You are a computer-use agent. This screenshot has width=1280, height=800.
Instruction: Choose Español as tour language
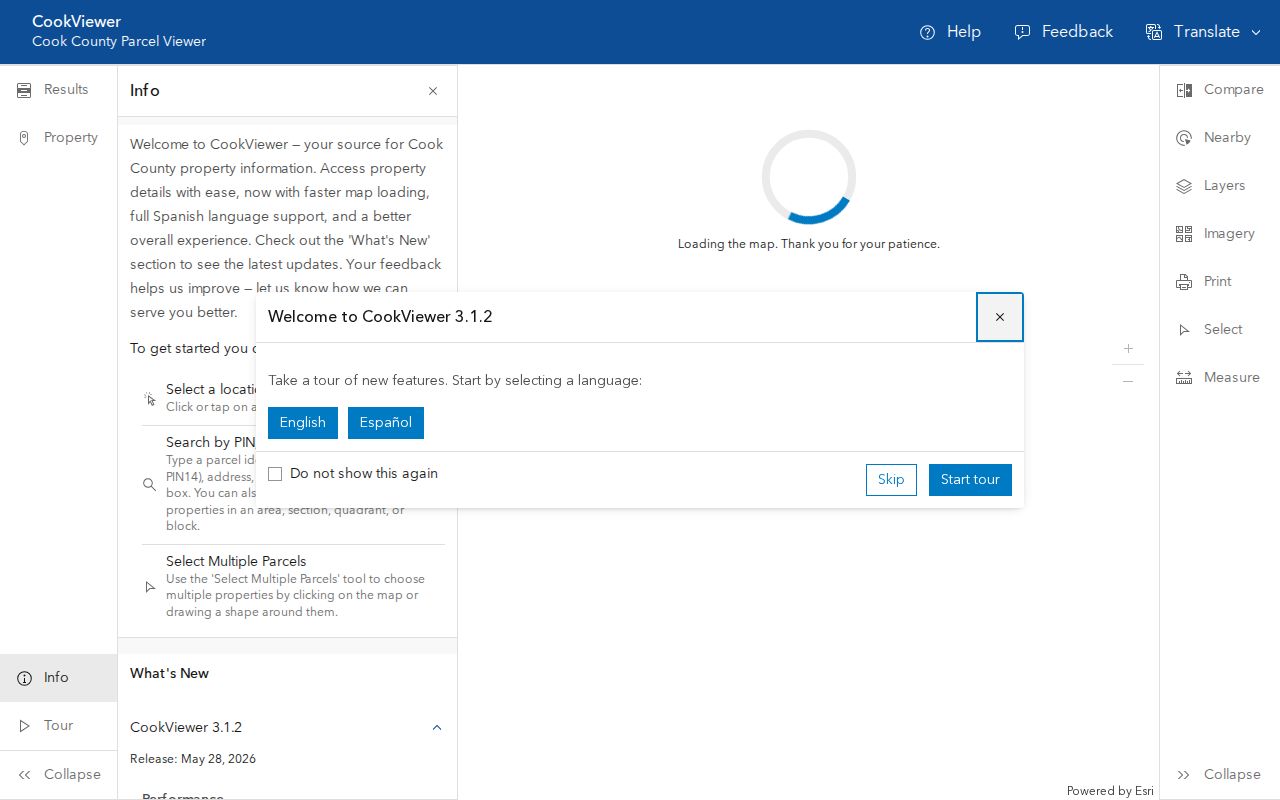pos(386,423)
